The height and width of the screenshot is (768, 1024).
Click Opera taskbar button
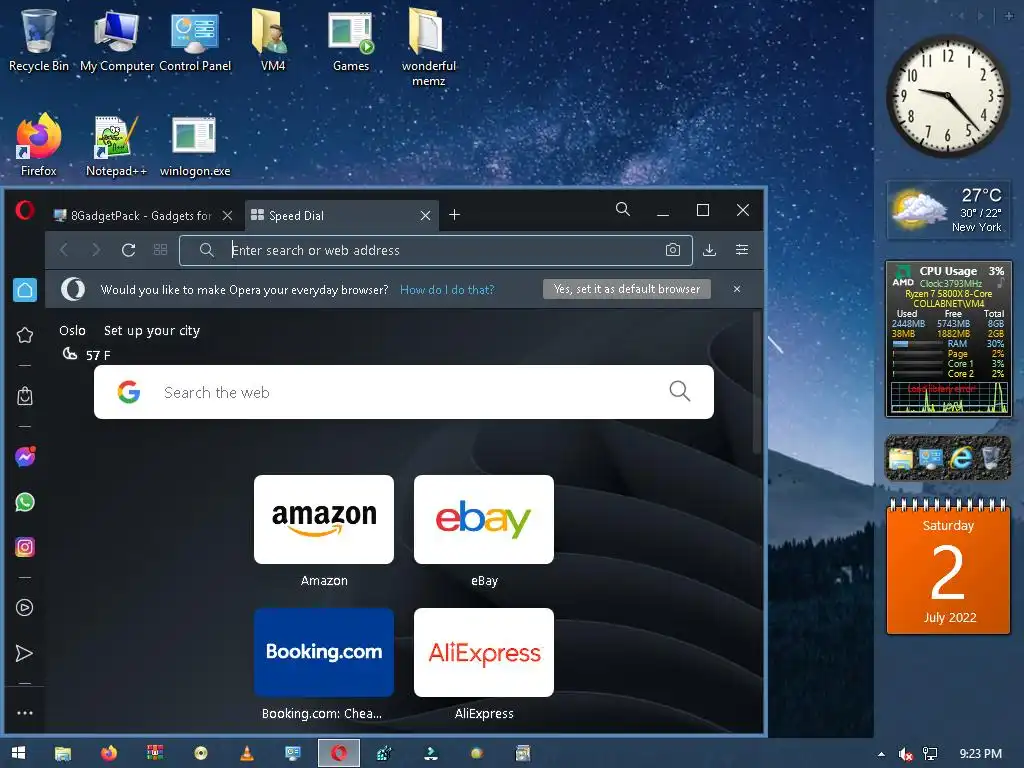pyautogui.click(x=338, y=753)
